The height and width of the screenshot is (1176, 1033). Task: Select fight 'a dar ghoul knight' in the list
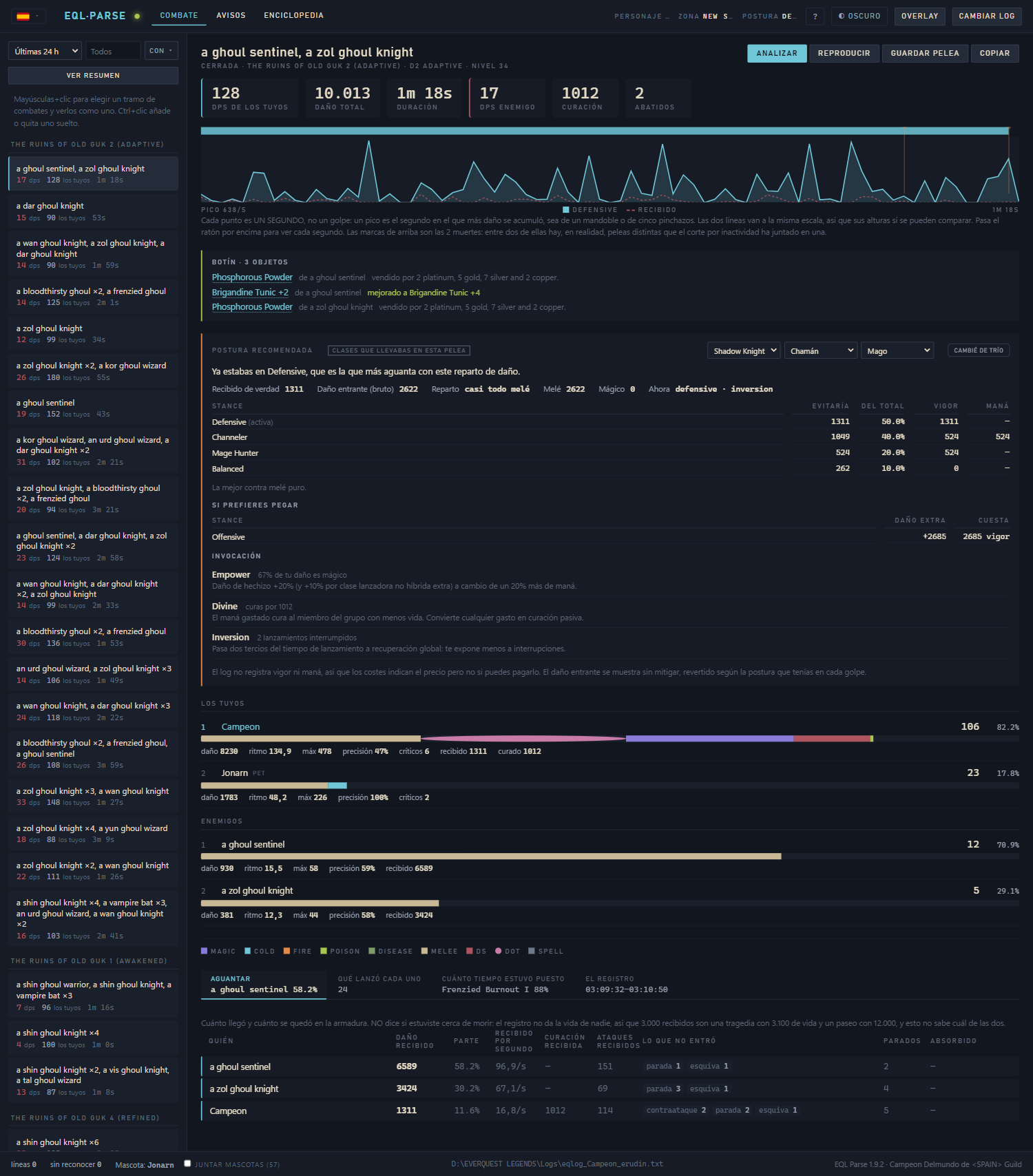93,211
